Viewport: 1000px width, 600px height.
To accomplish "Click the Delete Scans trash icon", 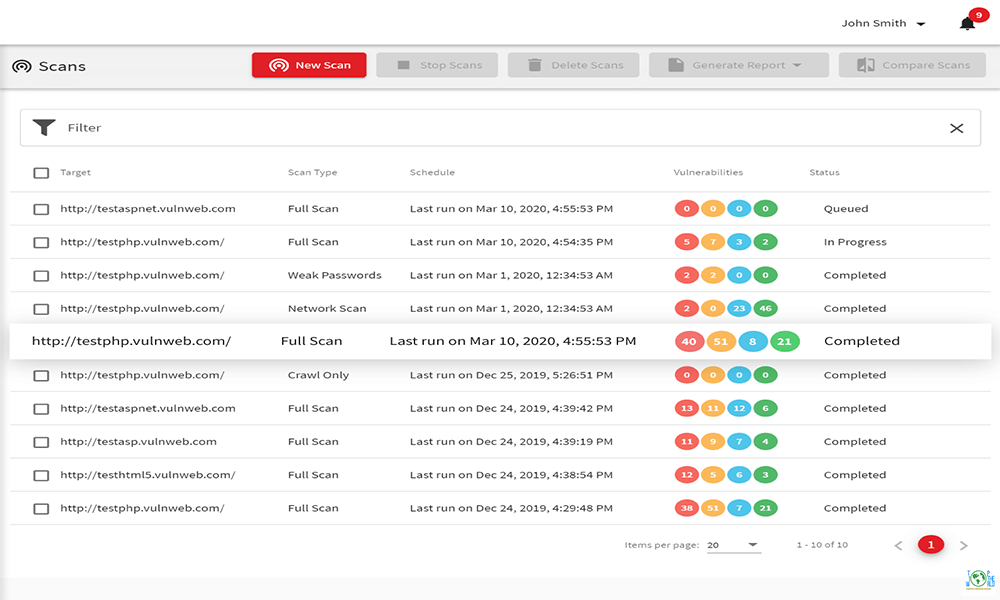I will point(535,65).
